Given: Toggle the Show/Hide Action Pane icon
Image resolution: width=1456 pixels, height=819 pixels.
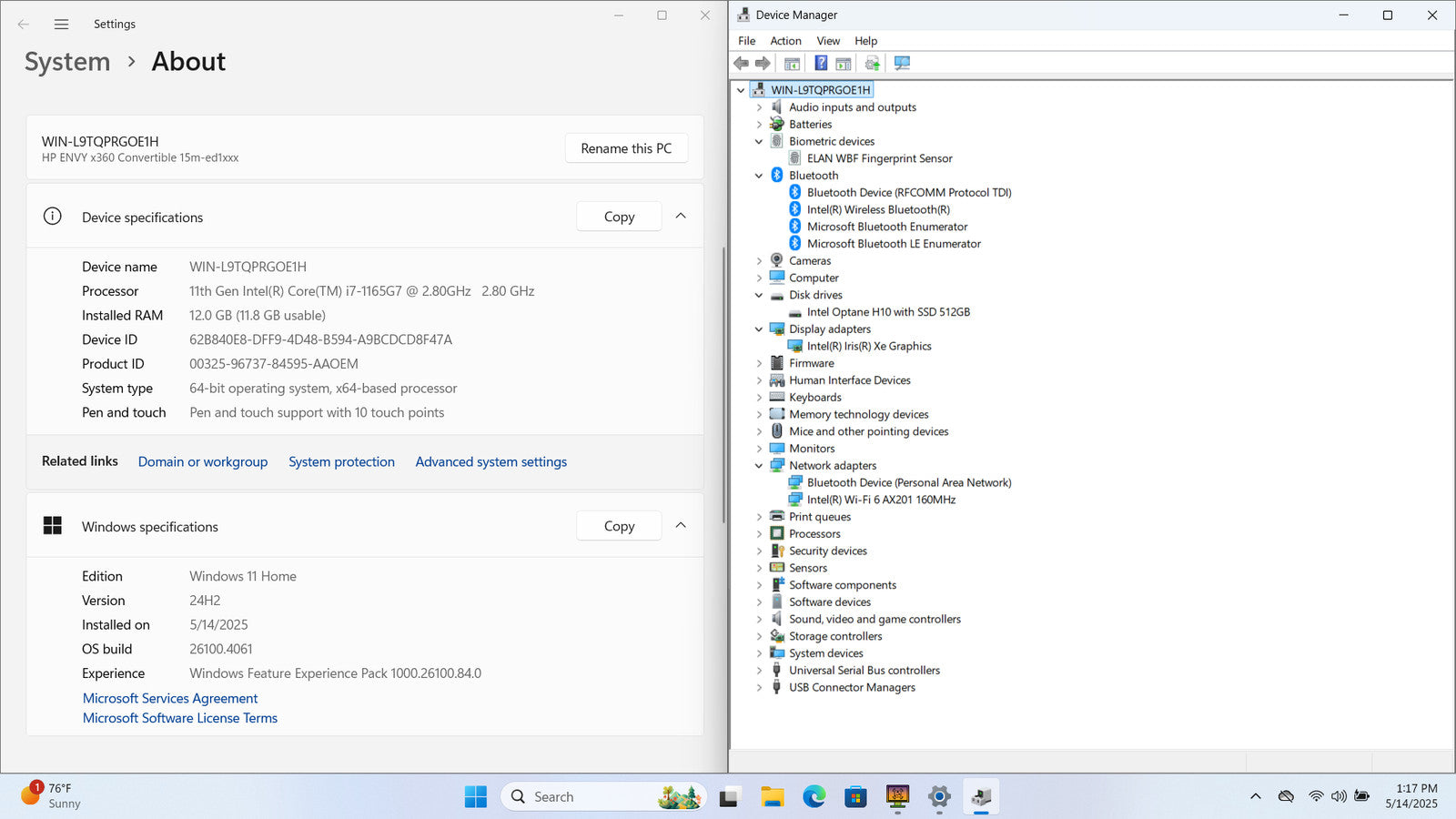Looking at the screenshot, I should (x=844, y=64).
